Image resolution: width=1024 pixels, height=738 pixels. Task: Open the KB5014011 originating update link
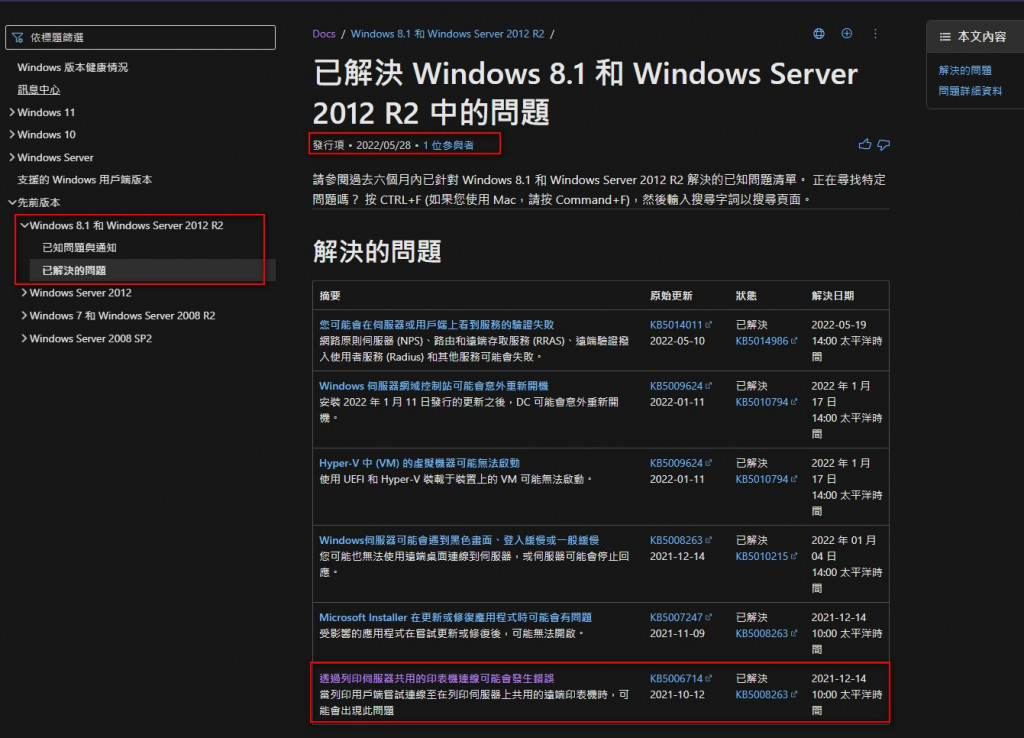click(680, 325)
